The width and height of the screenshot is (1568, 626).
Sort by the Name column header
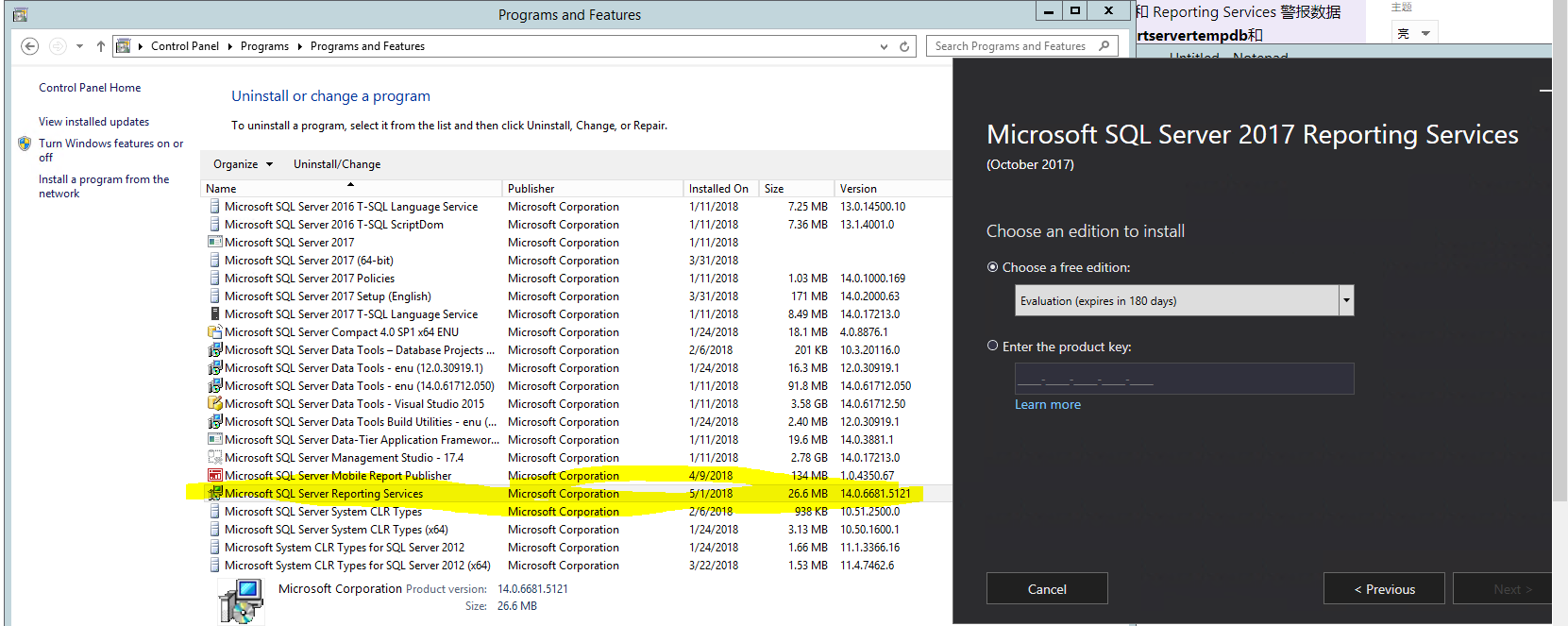point(351,188)
